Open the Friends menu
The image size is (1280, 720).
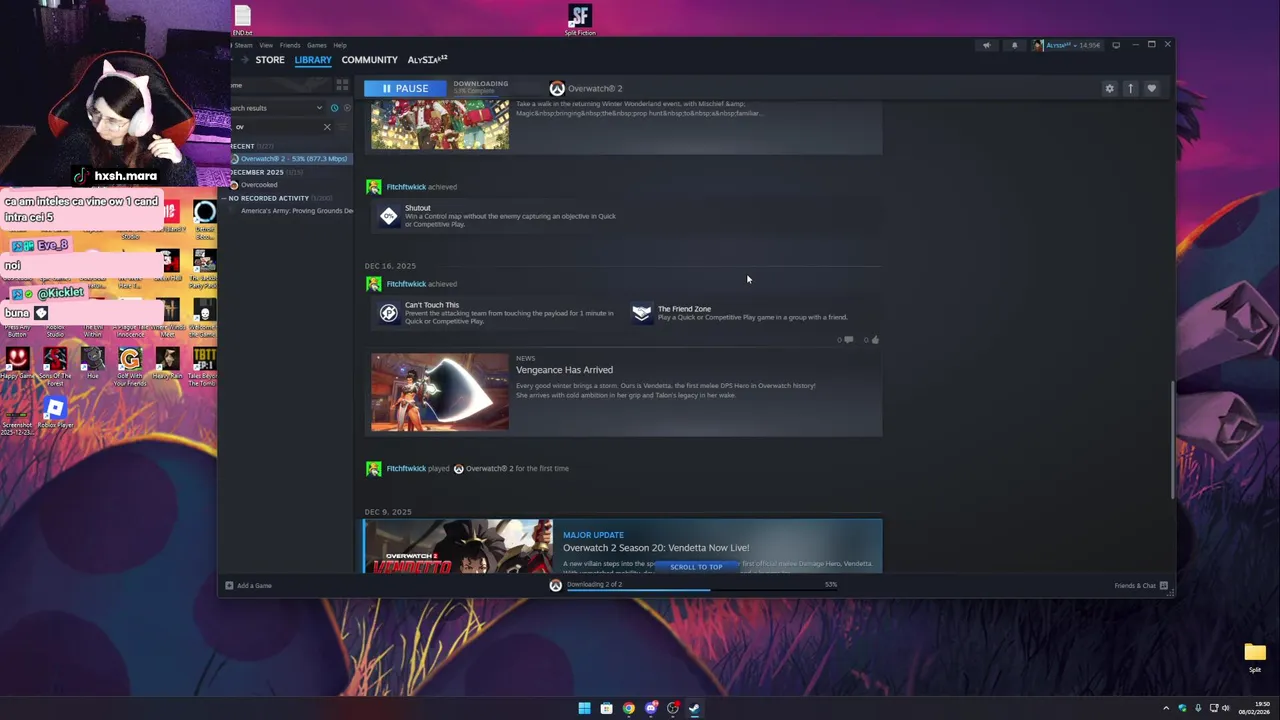tap(290, 45)
